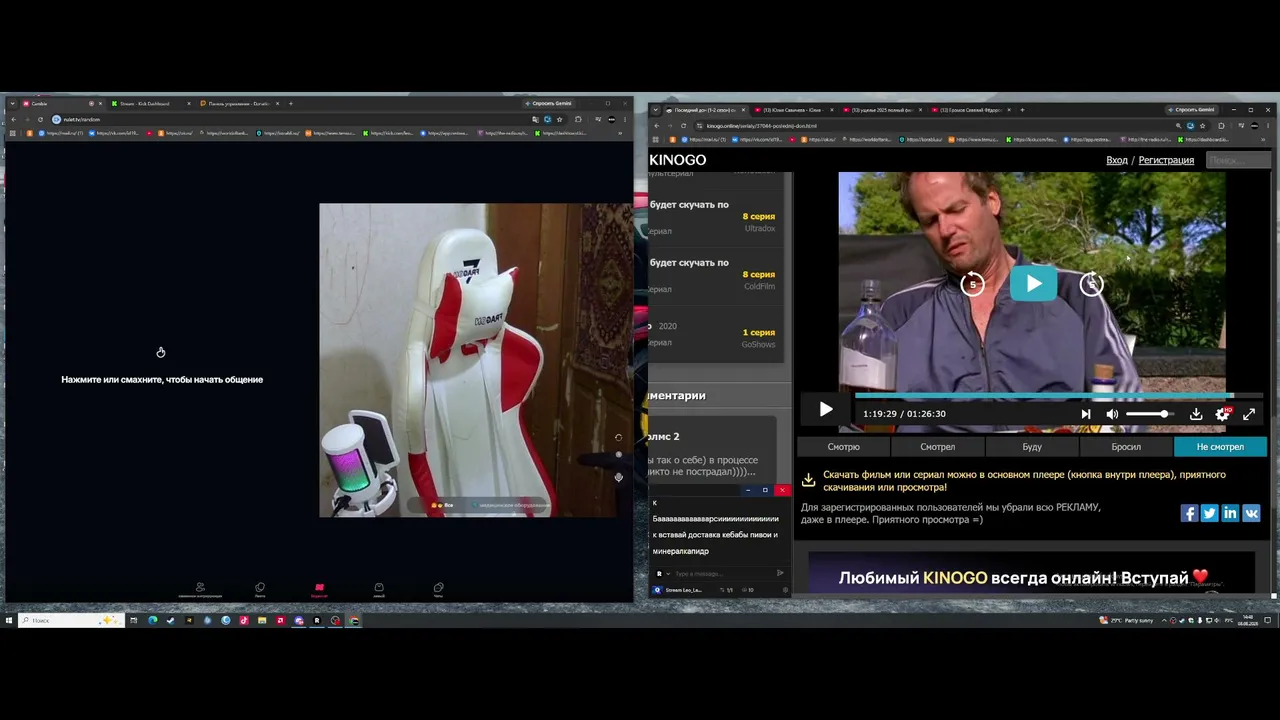Open the weather widget in system tray
Screen dimensions: 1280x720
(1127, 620)
